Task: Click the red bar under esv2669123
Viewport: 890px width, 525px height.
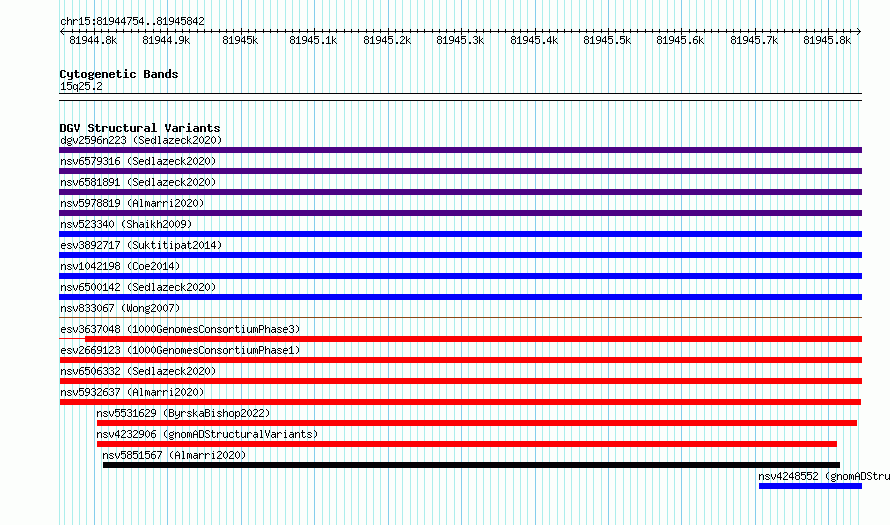Action: (460, 360)
